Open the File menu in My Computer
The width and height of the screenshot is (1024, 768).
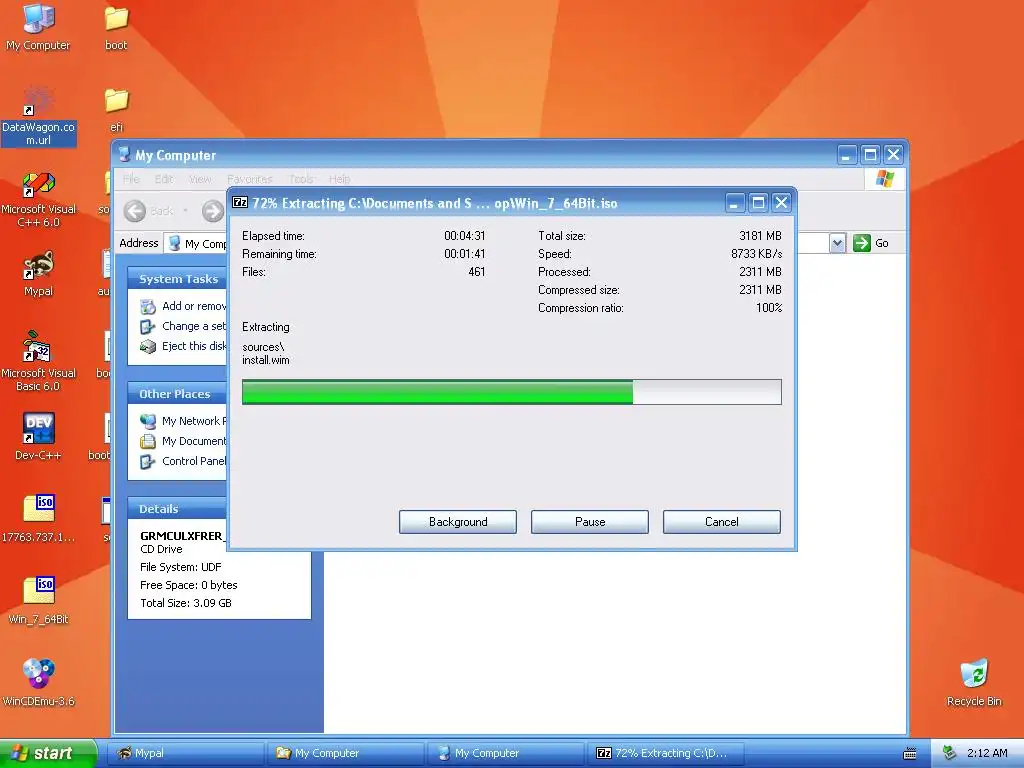point(131,179)
